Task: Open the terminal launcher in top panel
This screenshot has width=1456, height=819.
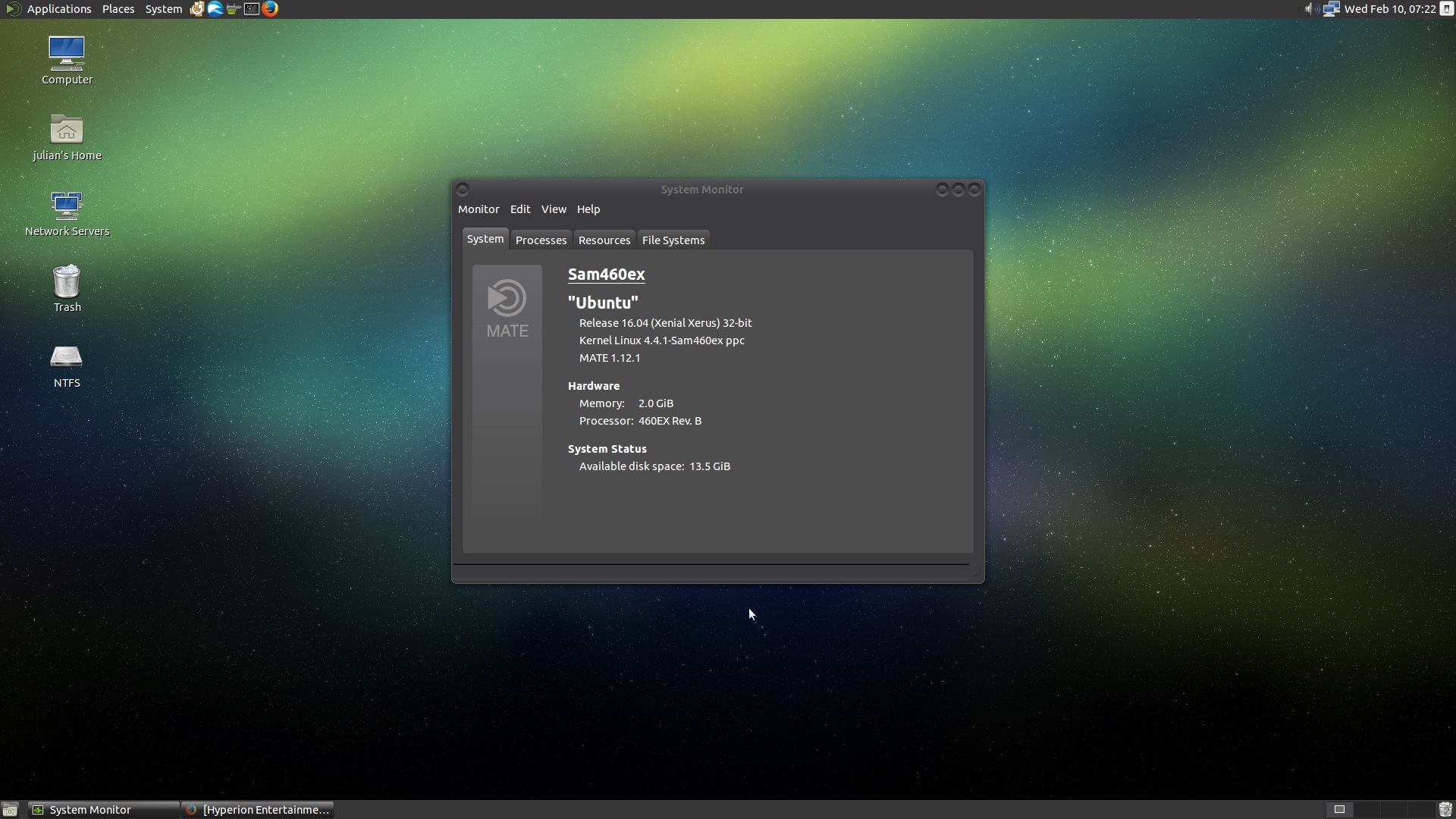Action: pos(252,9)
